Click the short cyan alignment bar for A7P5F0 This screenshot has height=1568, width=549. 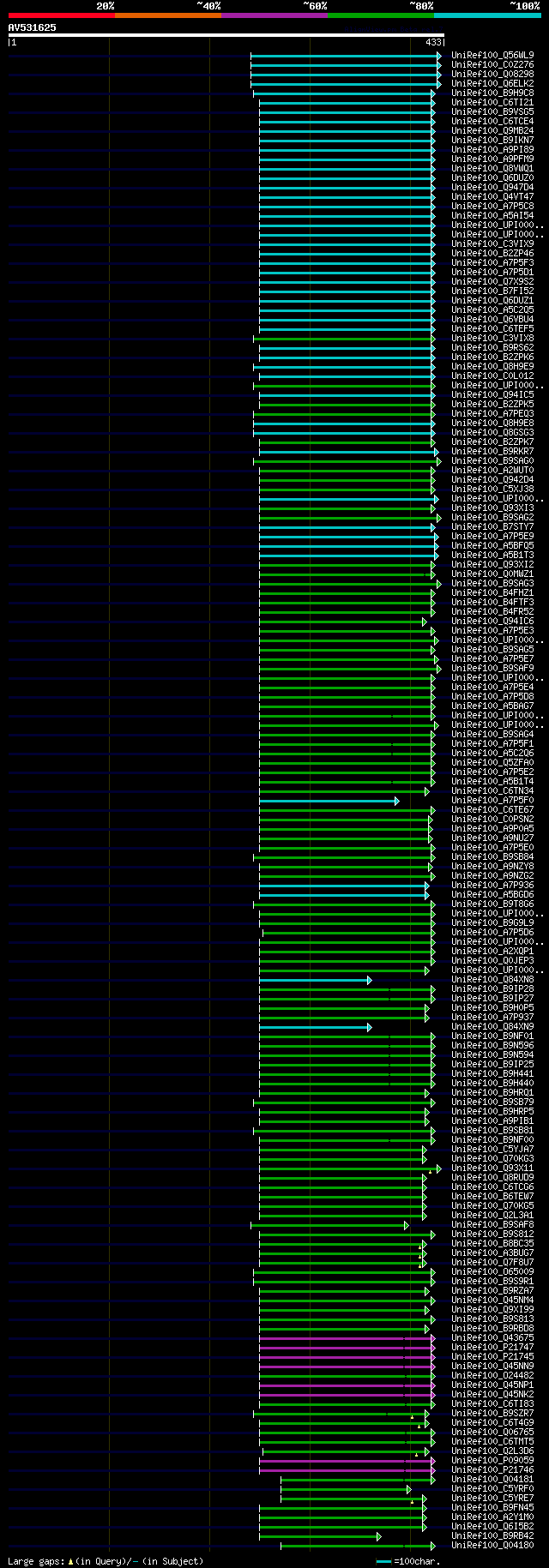329,801
